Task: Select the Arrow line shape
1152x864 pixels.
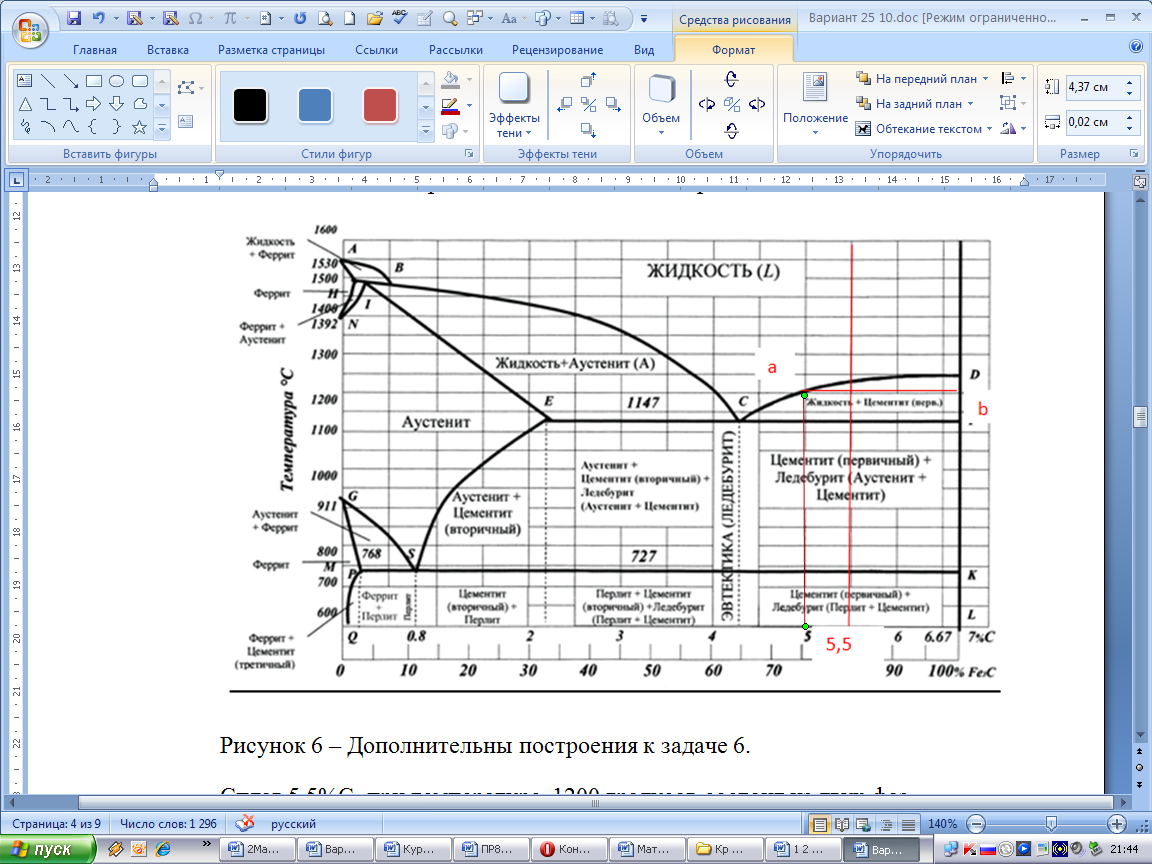Action: [71, 81]
